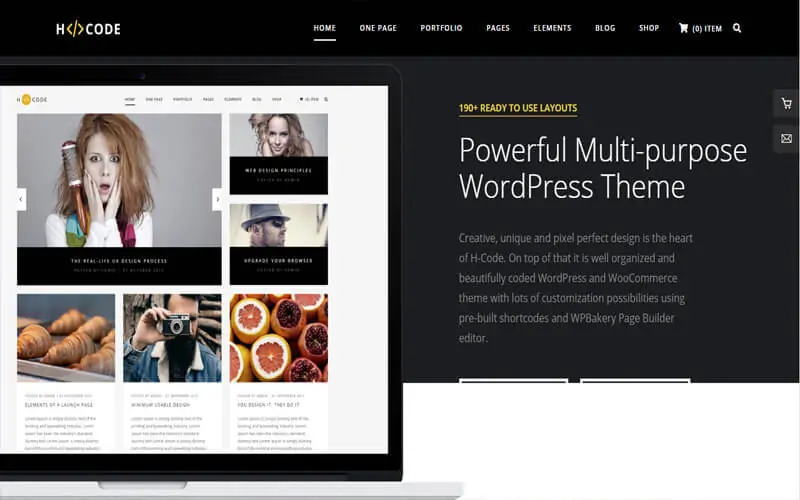This screenshot has height=500, width=800.
Task: Click the Real-Life UX Design Process caption
Action: tap(119, 261)
